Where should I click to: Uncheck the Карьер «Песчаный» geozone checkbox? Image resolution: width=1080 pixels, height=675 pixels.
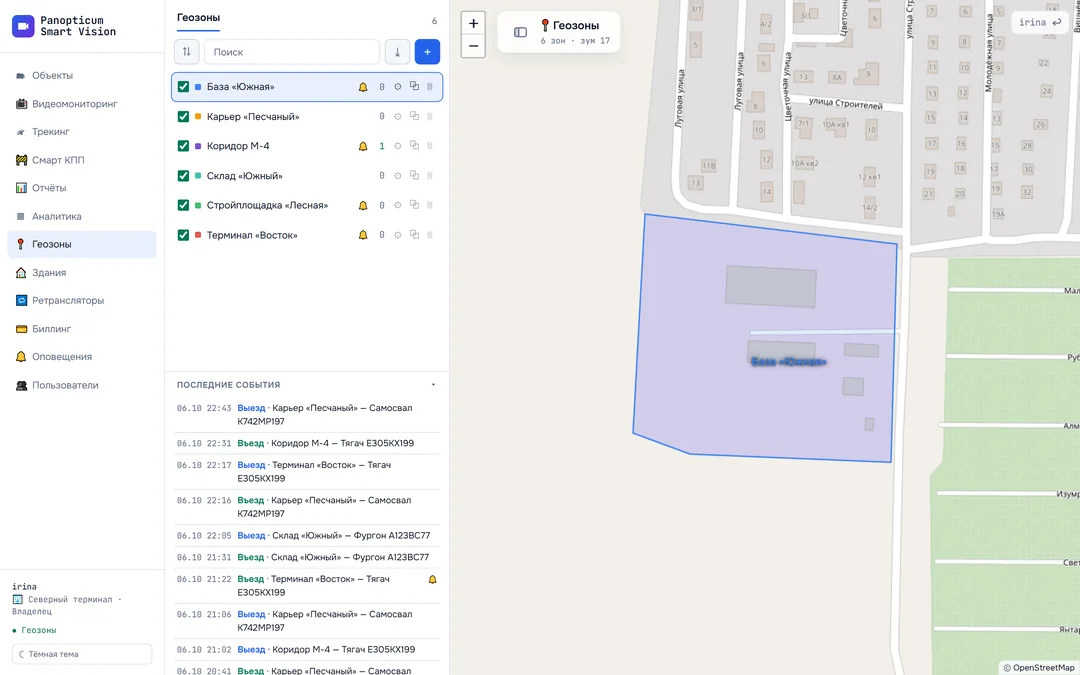(183, 116)
